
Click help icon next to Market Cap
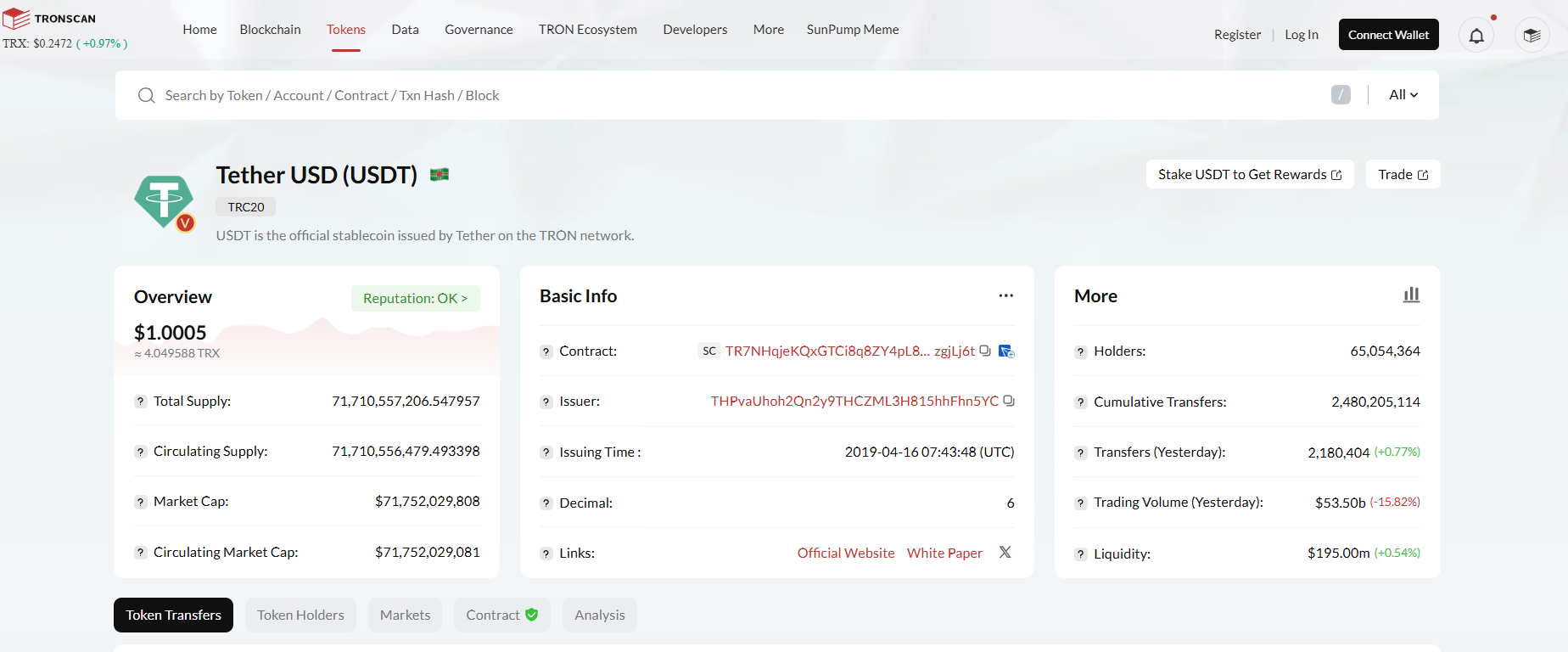(x=141, y=502)
